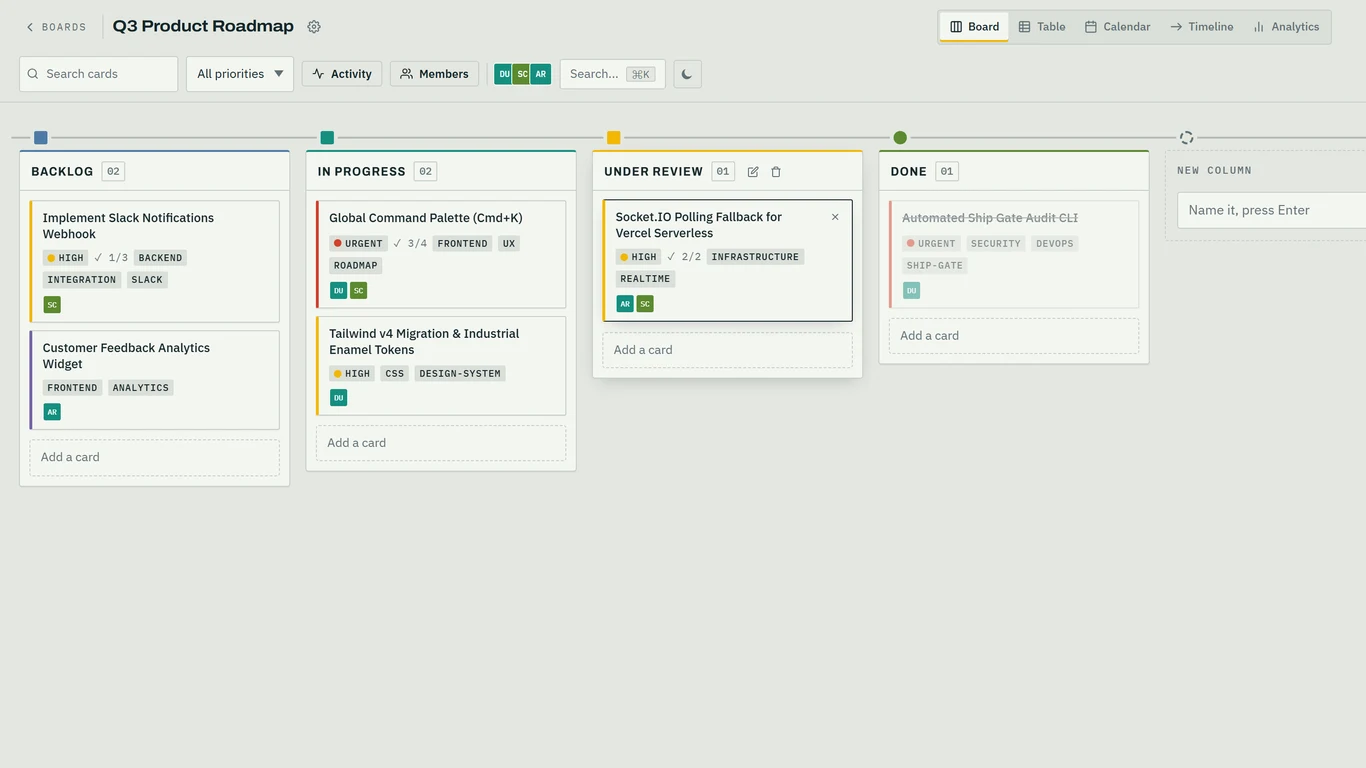Click the SLACK tag on Slack card
Viewport: 1366px width, 768px height.
click(x=147, y=280)
